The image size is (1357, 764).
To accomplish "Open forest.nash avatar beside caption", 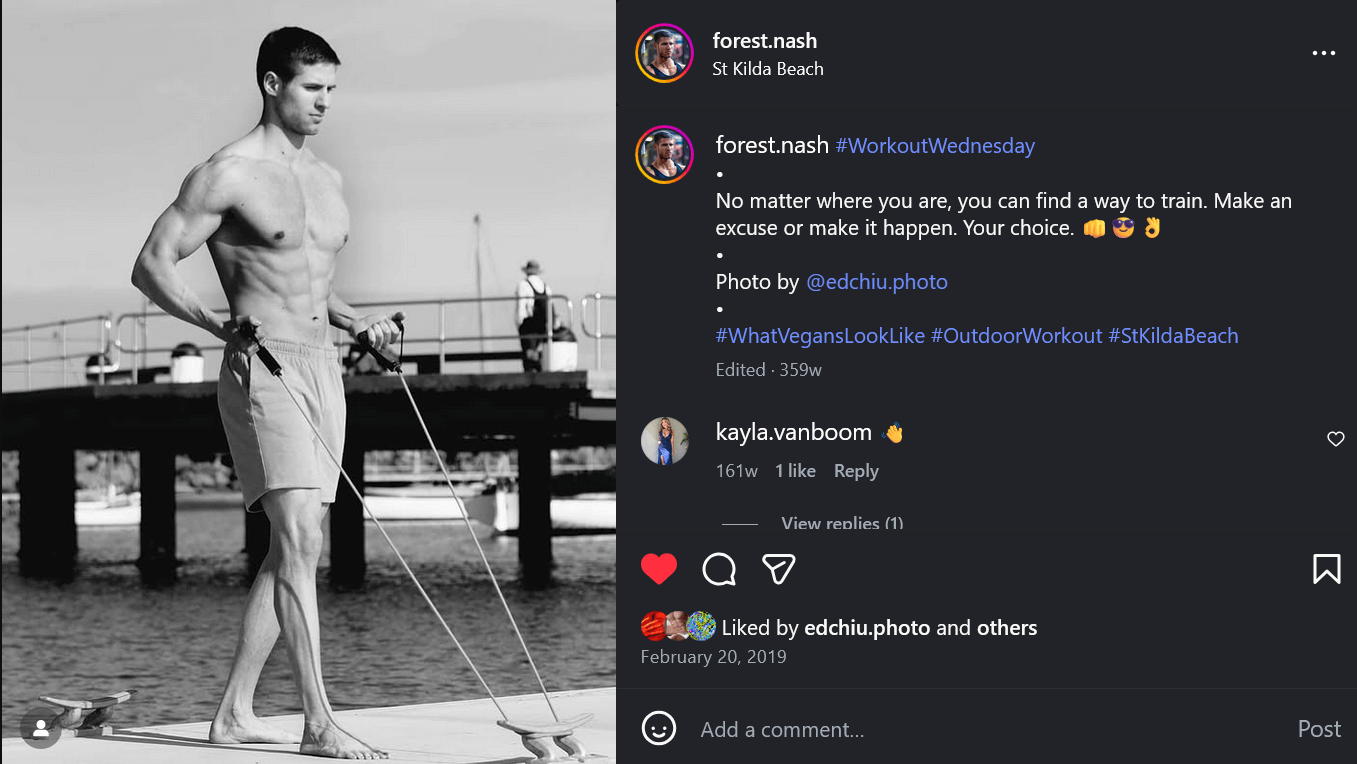I will [x=664, y=154].
